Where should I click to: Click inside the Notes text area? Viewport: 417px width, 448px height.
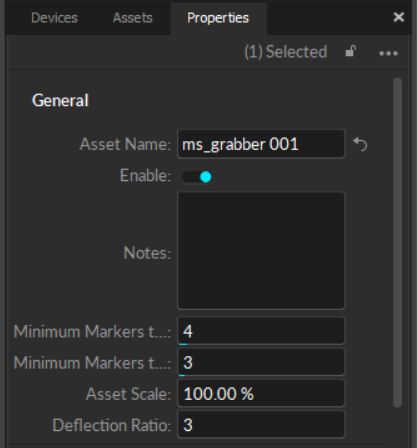pyautogui.click(x=261, y=250)
